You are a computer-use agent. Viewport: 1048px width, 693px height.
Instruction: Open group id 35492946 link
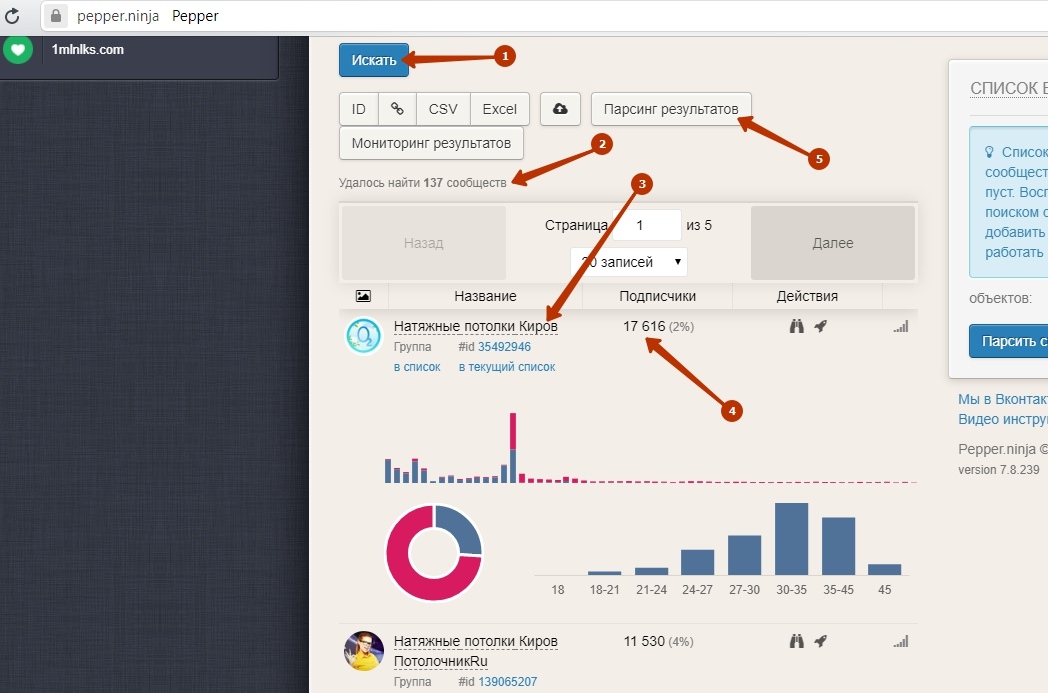coord(505,347)
